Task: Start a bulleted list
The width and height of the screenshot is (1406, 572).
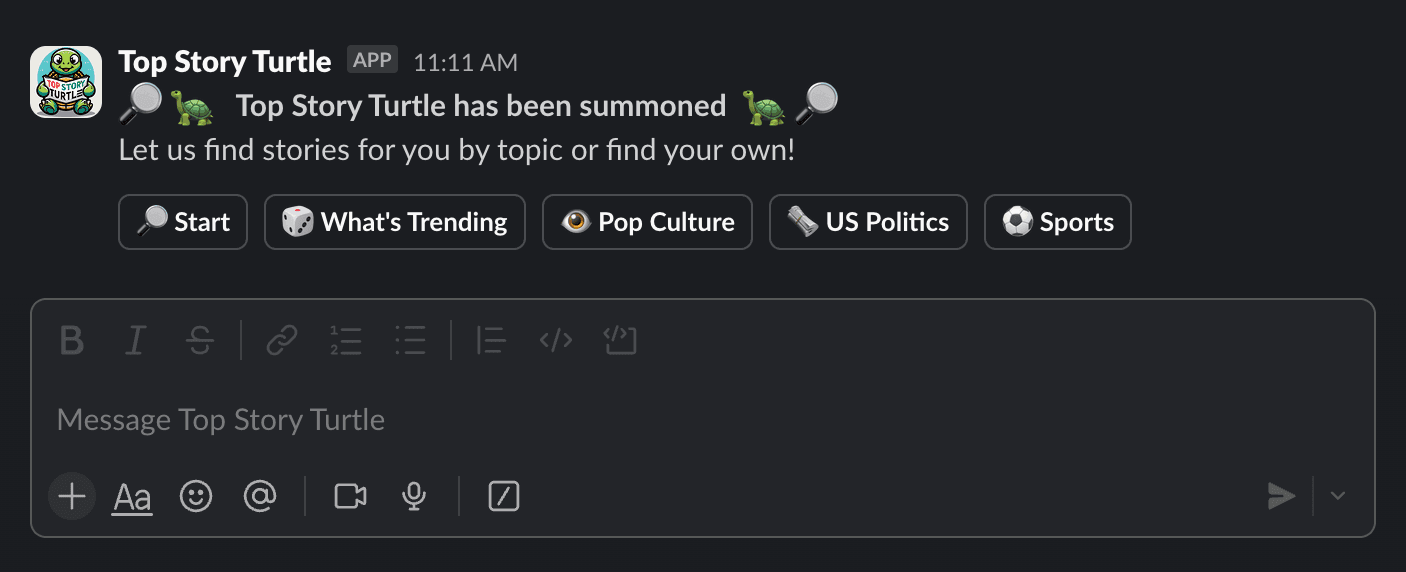Action: [410, 341]
